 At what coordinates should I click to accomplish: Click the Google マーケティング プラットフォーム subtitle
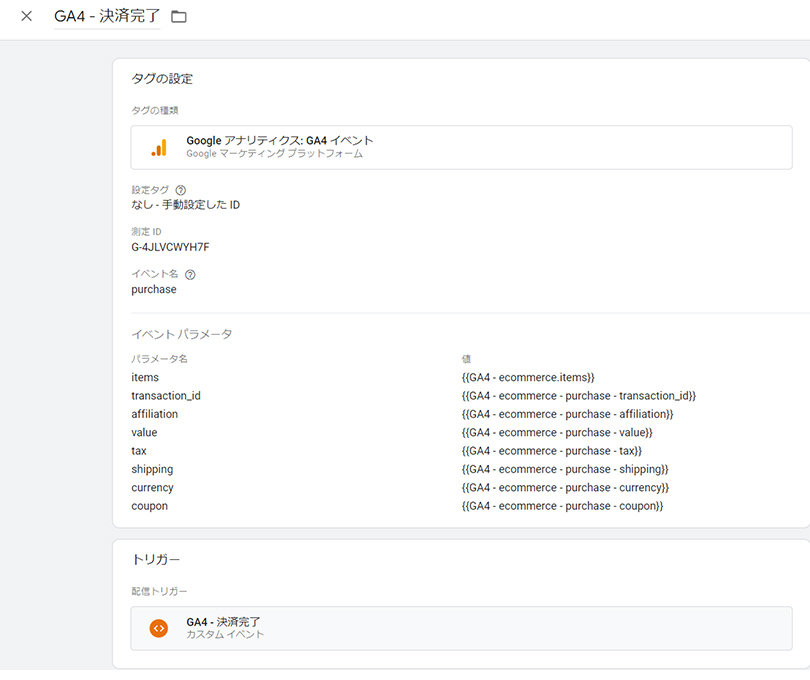click(x=274, y=153)
